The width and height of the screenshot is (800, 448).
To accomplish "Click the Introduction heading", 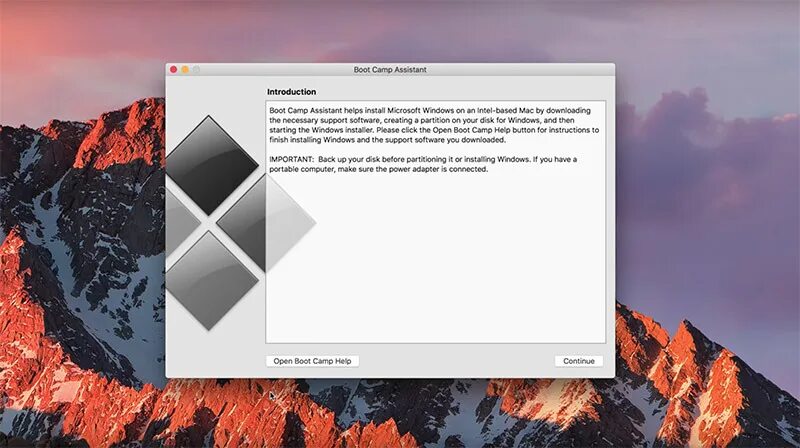I will 291,92.
